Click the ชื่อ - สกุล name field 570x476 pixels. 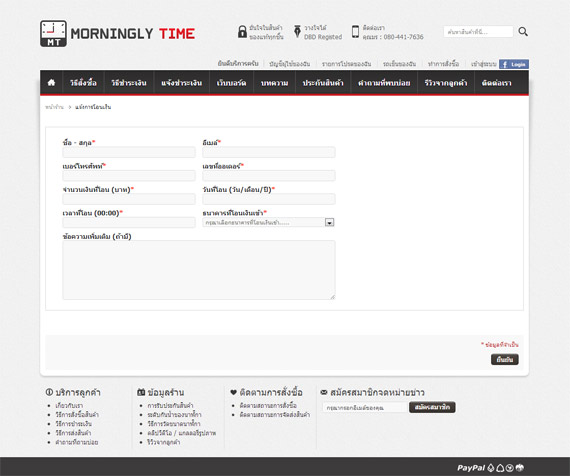tap(129, 152)
